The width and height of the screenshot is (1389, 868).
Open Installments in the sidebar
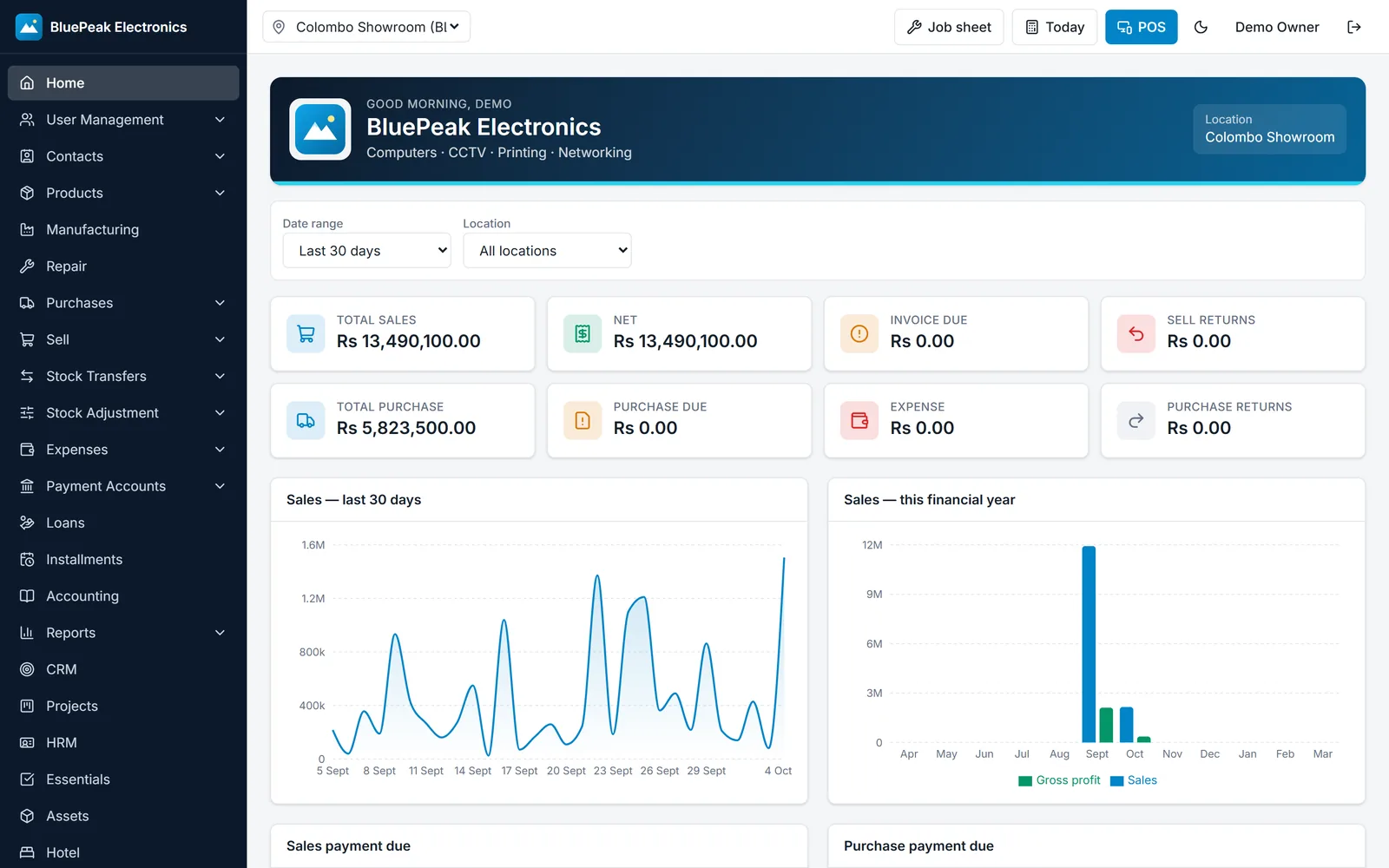pyautogui.click(x=123, y=559)
